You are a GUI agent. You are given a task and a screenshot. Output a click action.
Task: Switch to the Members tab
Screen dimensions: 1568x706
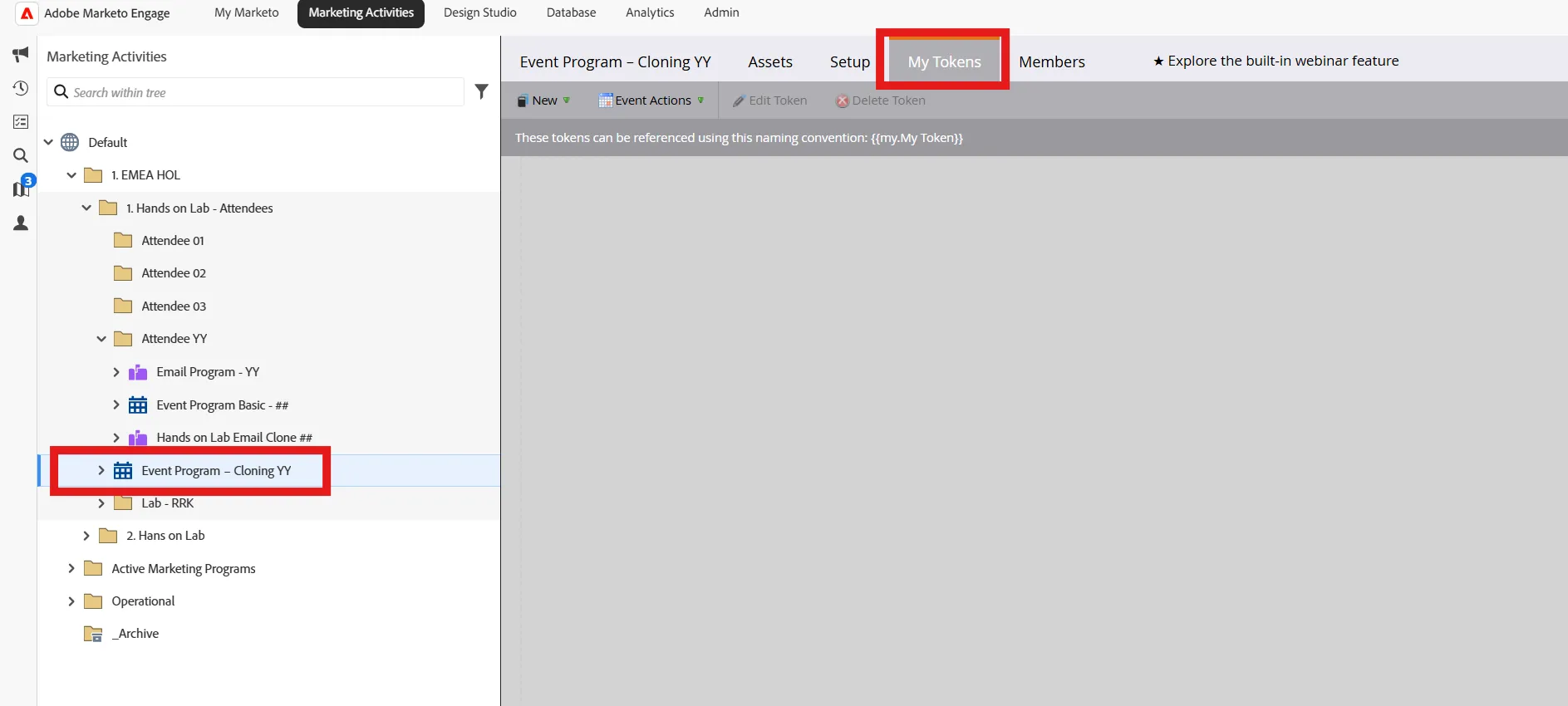pyautogui.click(x=1051, y=61)
